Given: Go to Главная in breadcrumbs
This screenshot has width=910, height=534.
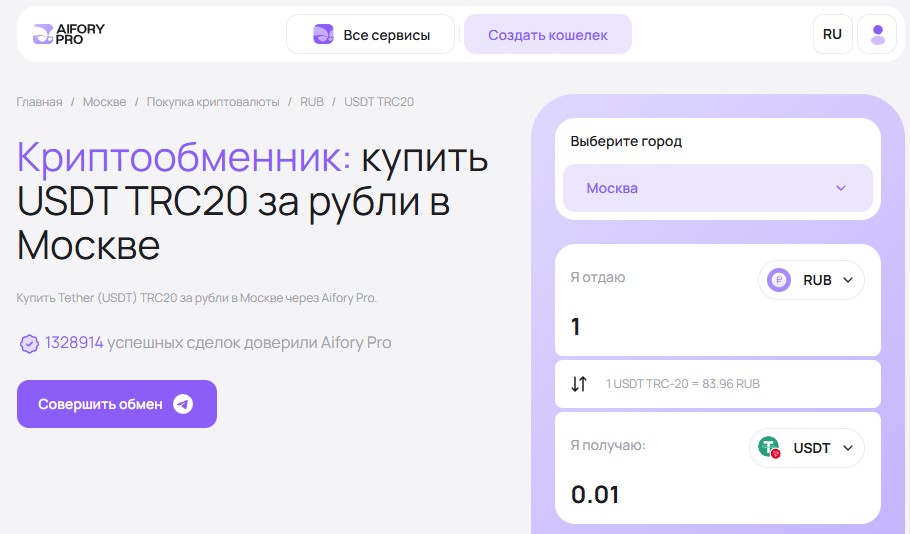Looking at the screenshot, I should click(x=39, y=102).
